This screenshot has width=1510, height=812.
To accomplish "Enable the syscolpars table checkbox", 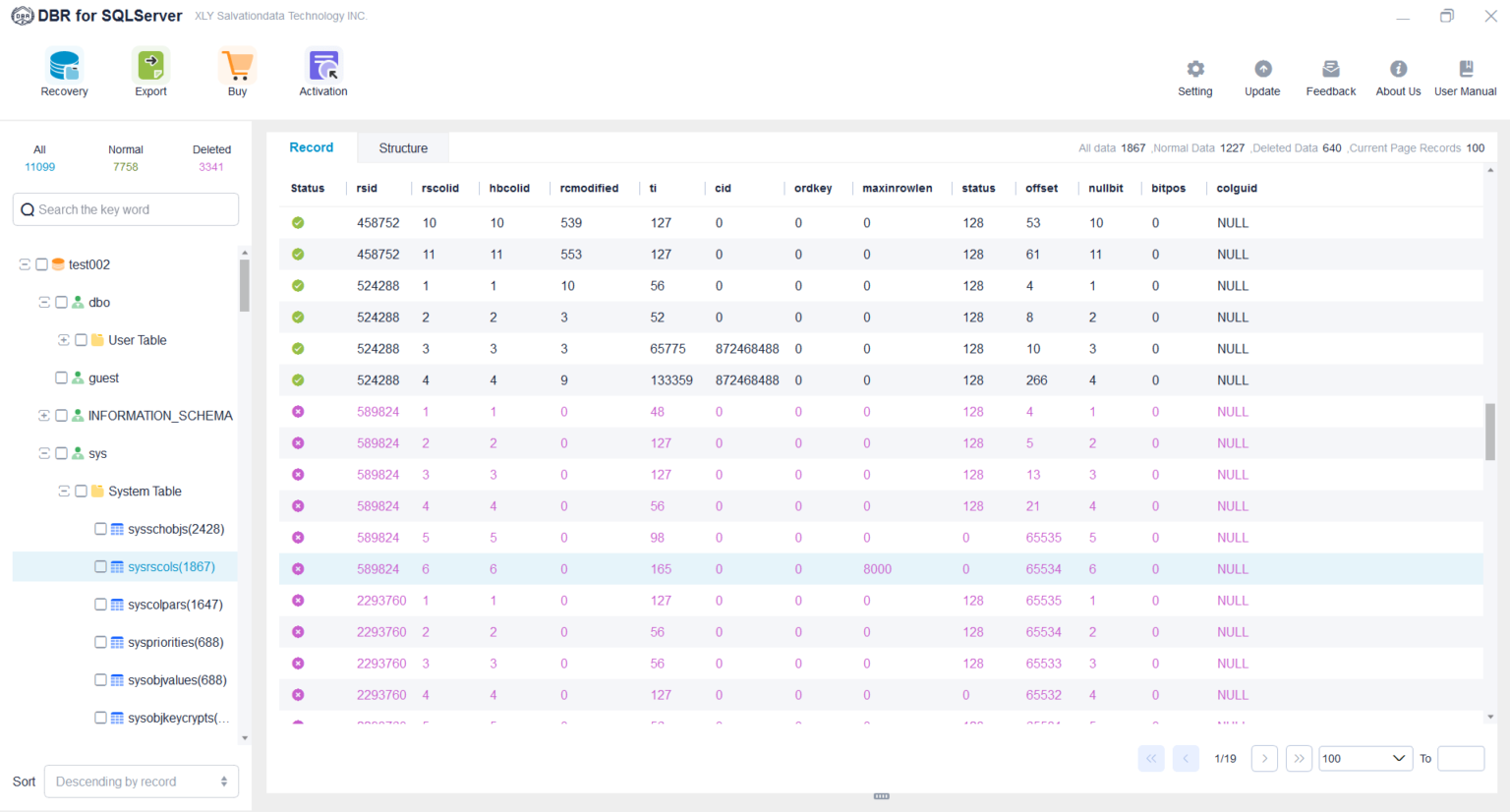I will (99, 604).
